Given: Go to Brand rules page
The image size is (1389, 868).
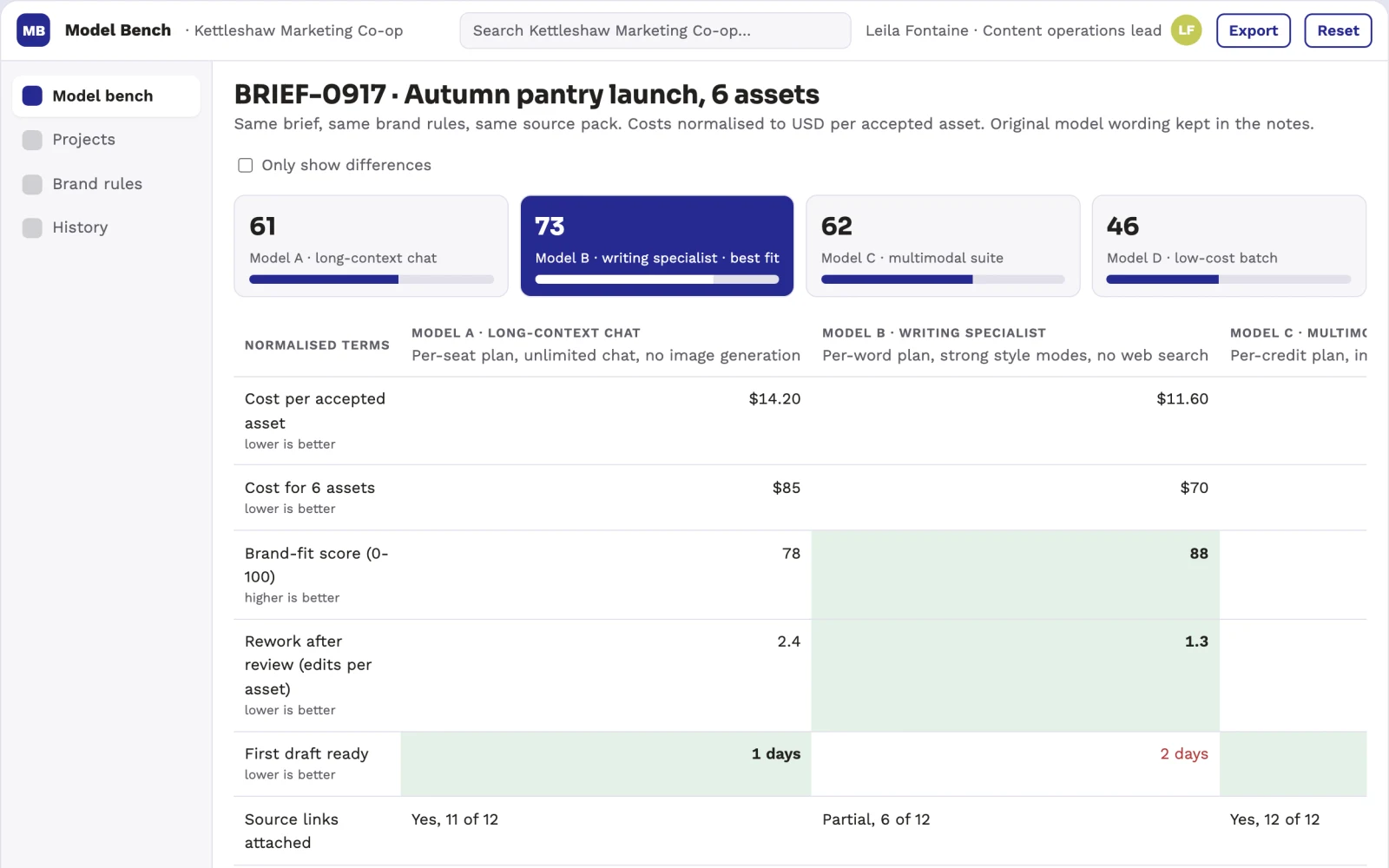Looking at the screenshot, I should 106,184.
